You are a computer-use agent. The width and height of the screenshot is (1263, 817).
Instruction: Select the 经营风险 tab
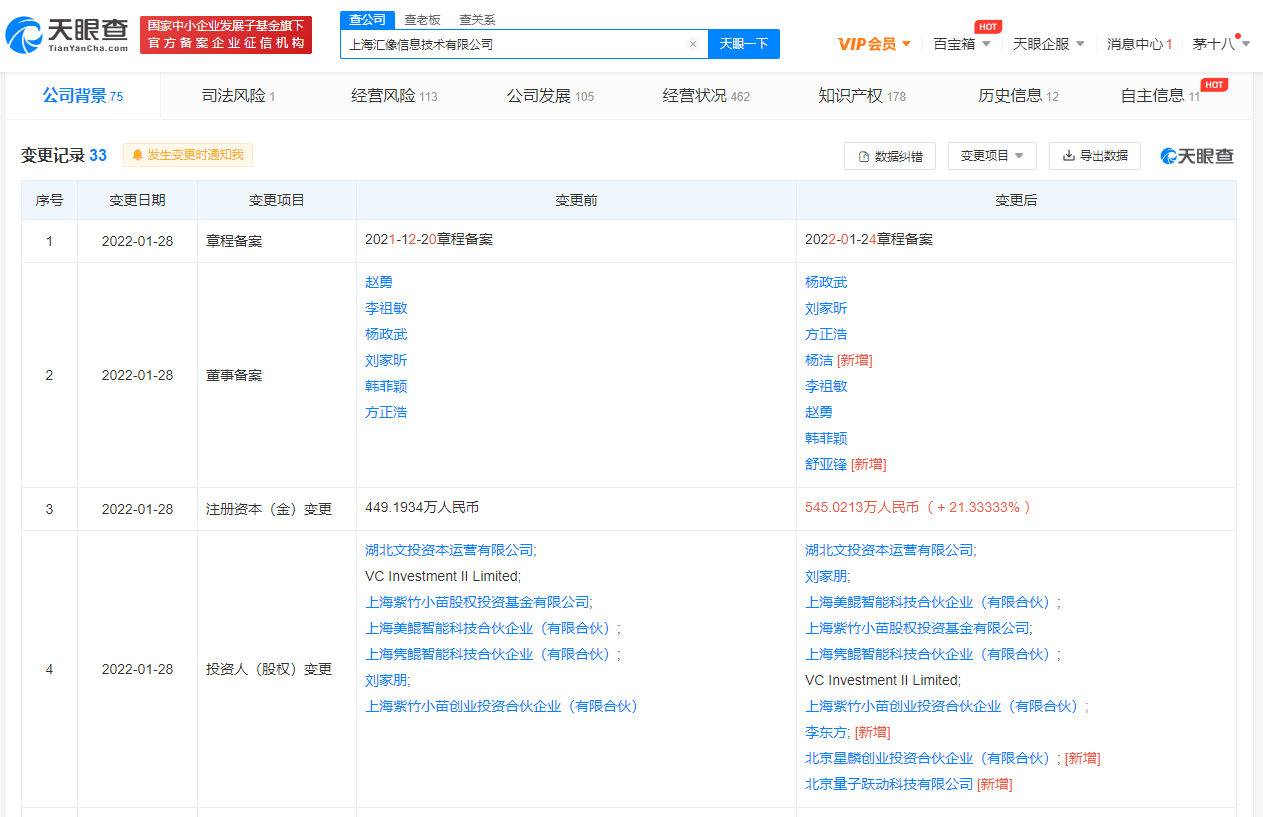point(394,96)
